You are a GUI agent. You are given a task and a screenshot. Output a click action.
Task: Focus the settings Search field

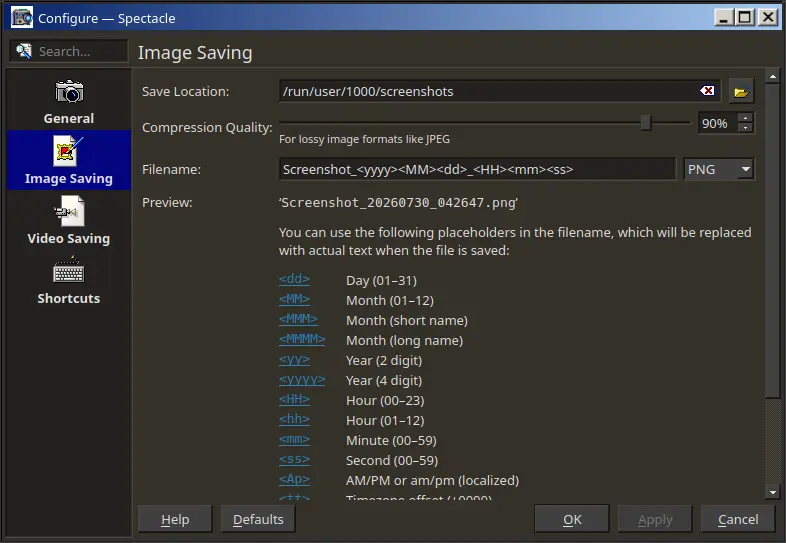[69, 51]
